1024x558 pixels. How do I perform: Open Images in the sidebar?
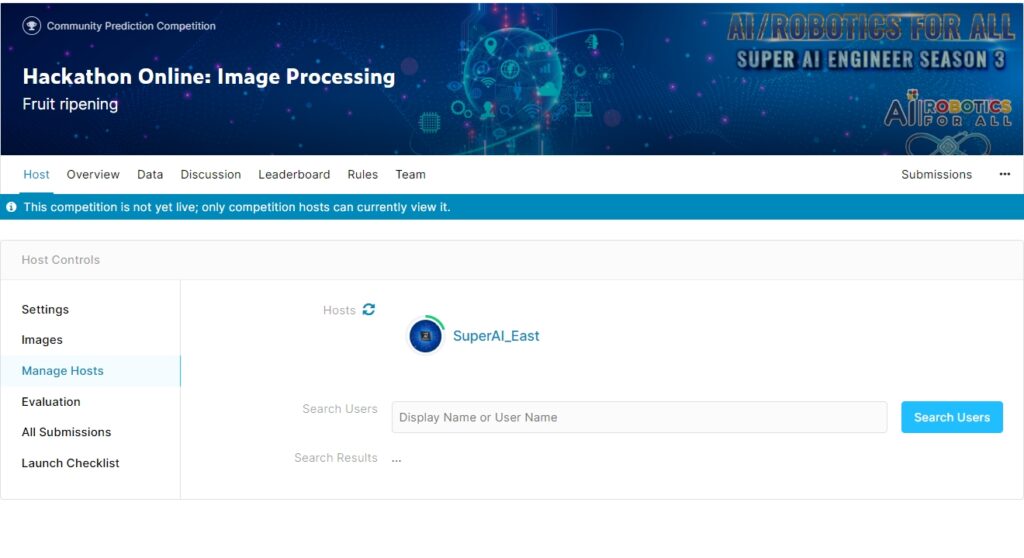[42, 340]
